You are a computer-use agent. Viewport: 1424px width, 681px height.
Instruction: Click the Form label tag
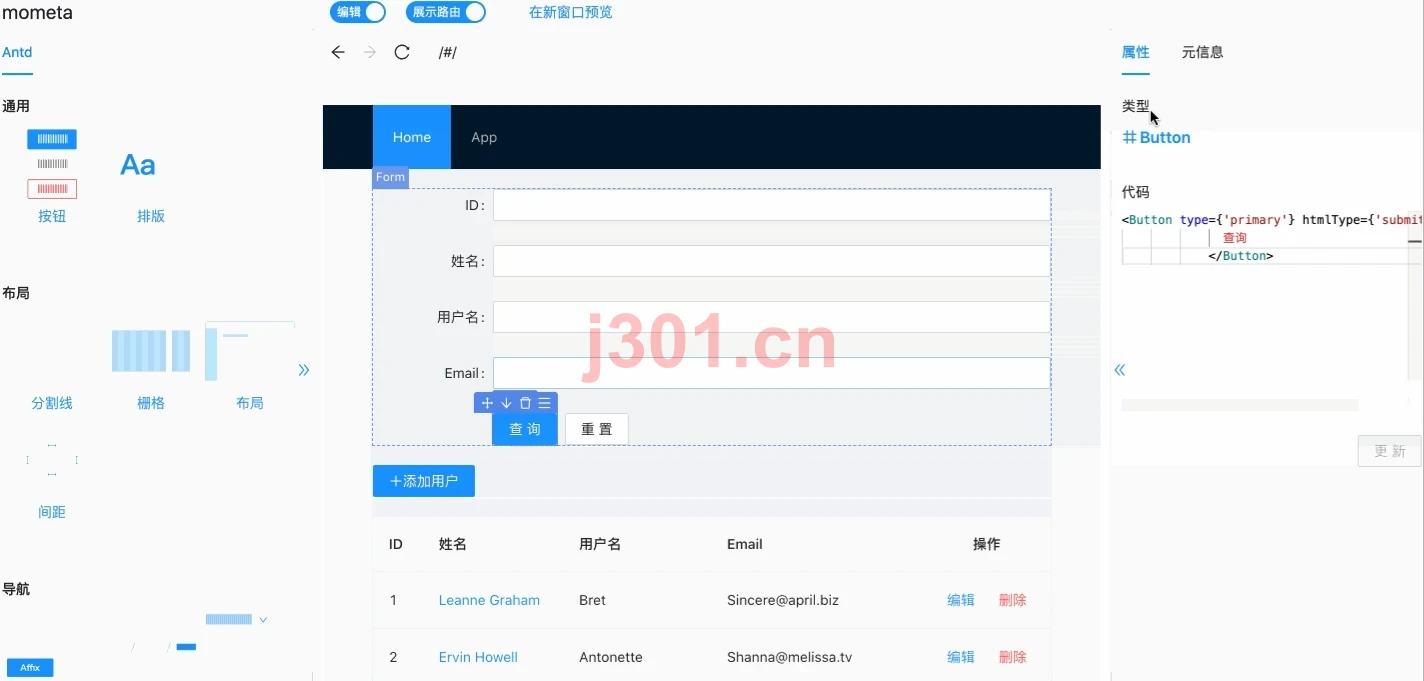[390, 177]
